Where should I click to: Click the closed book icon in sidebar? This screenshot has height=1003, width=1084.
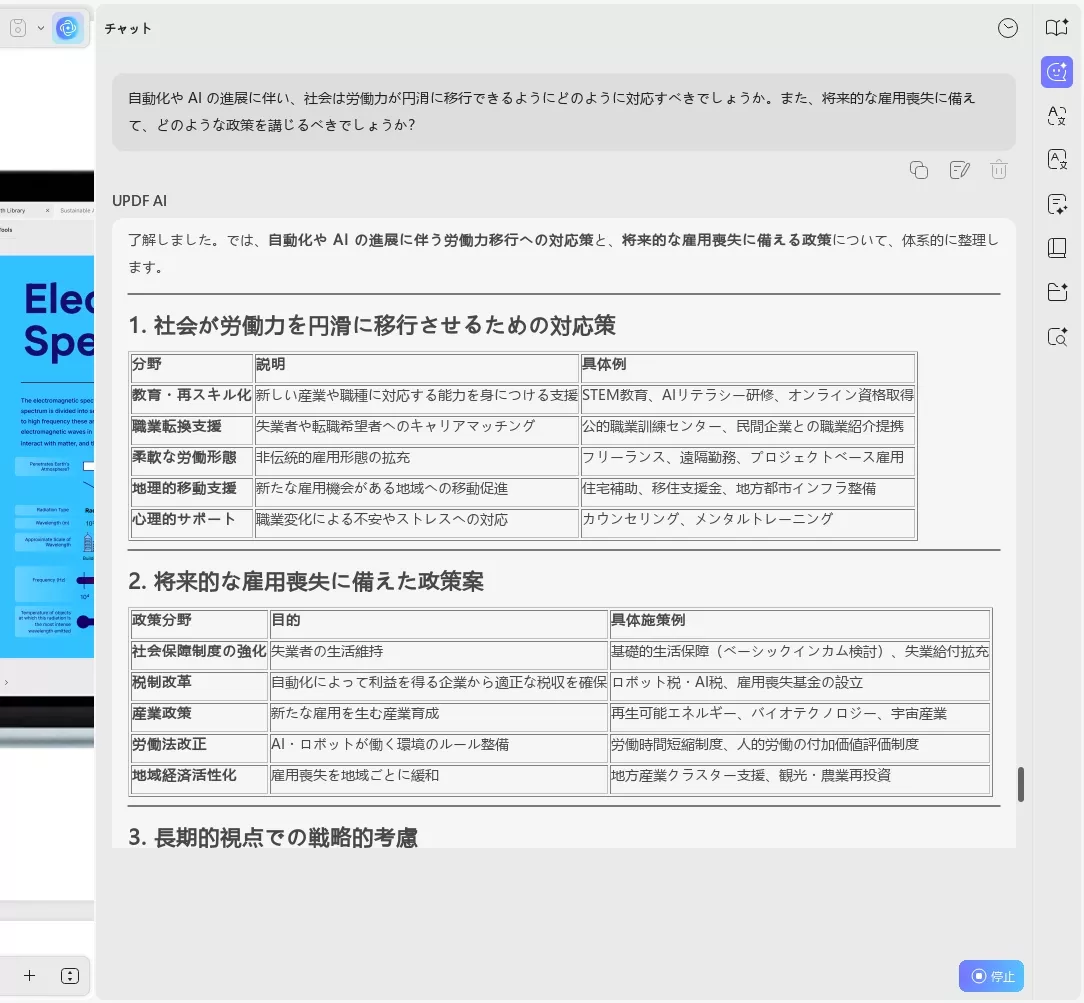[1057, 248]
